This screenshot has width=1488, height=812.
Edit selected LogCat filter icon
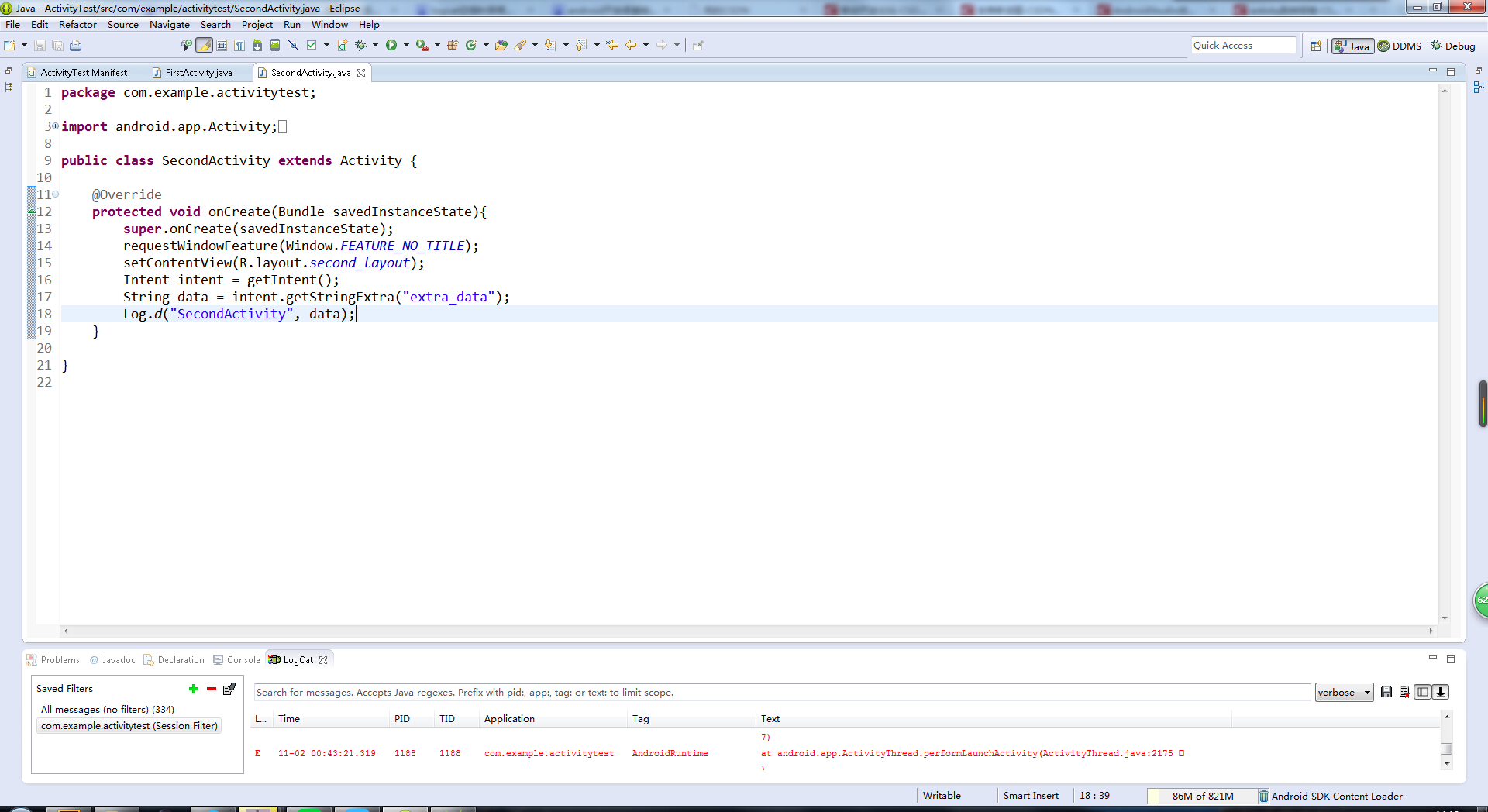pyautogui.click(x=229, y=689)
